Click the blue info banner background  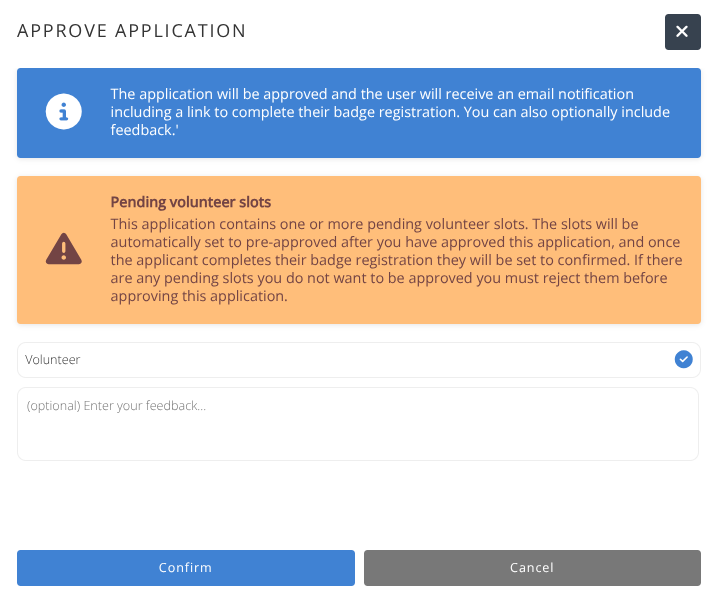point(359,113)
